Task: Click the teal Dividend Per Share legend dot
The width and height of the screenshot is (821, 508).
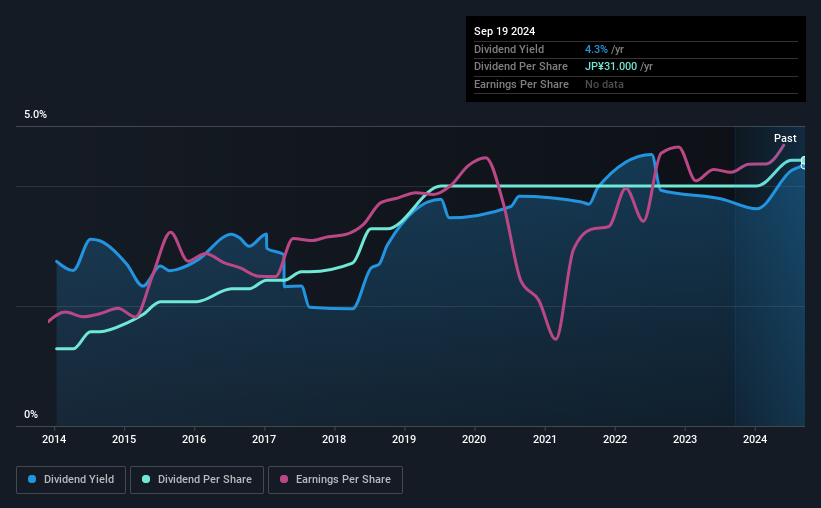Action: (146, 479)
